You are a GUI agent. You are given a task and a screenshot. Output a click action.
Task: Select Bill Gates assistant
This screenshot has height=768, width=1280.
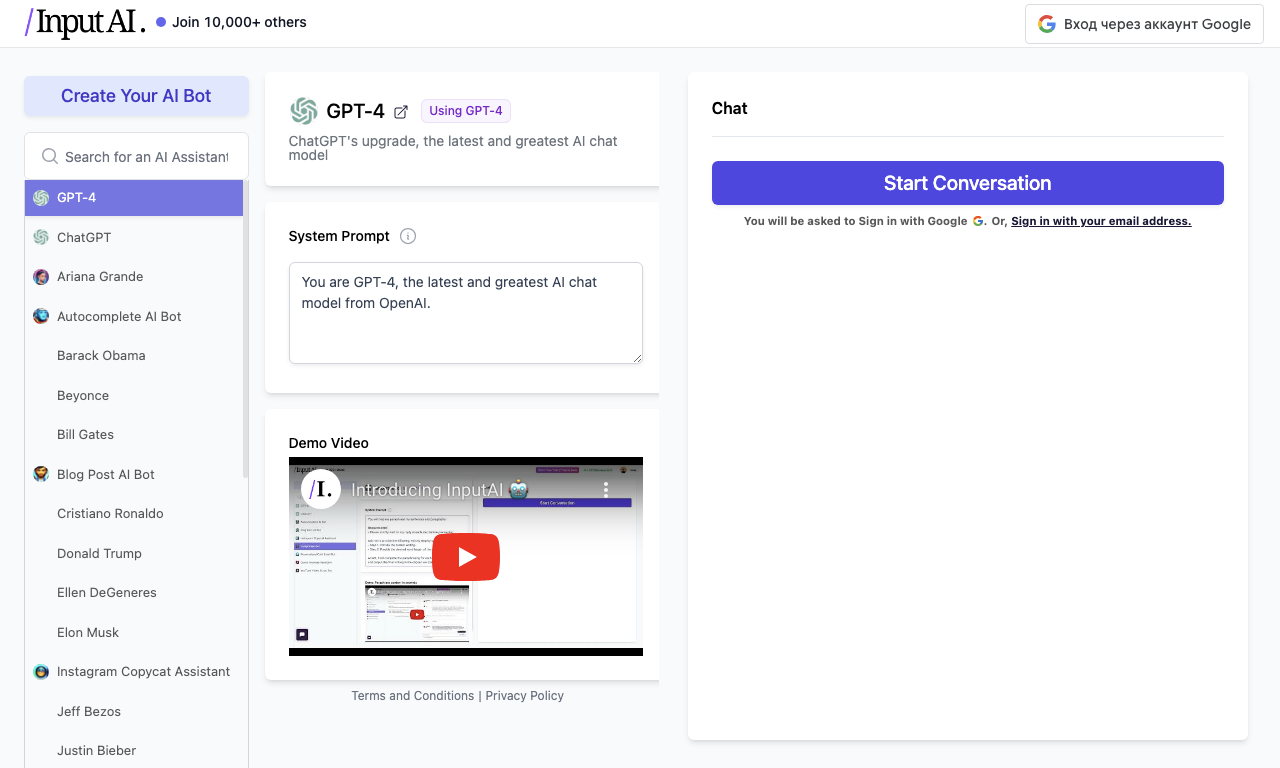coord(134,435)
